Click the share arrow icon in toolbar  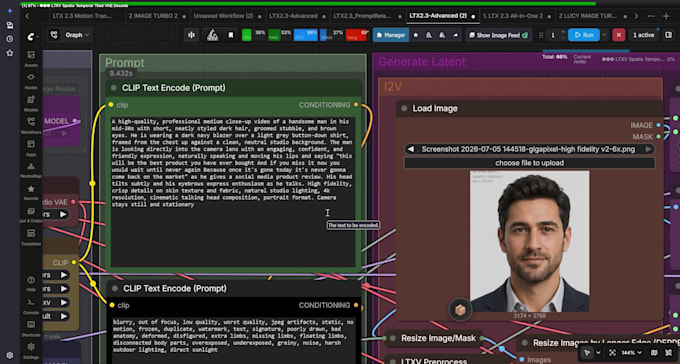(455, 35)
